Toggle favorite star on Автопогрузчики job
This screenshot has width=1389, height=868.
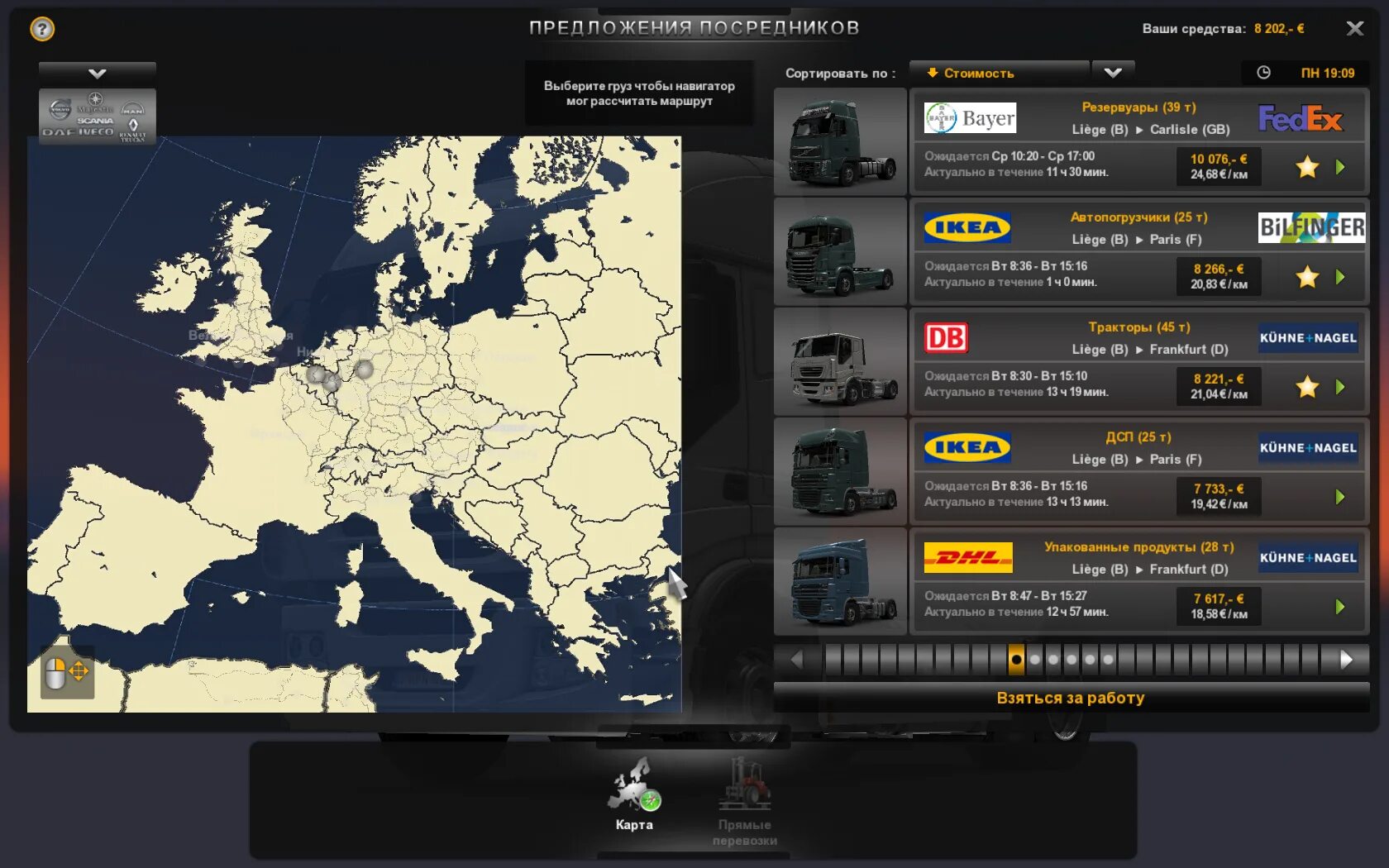(x=1307, y=277)
